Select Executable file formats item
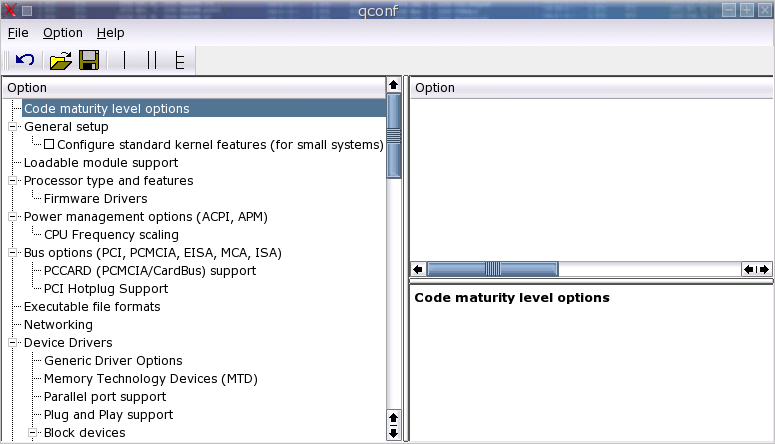The width and height of the screenshot is (775, 444). pos(92,307)
